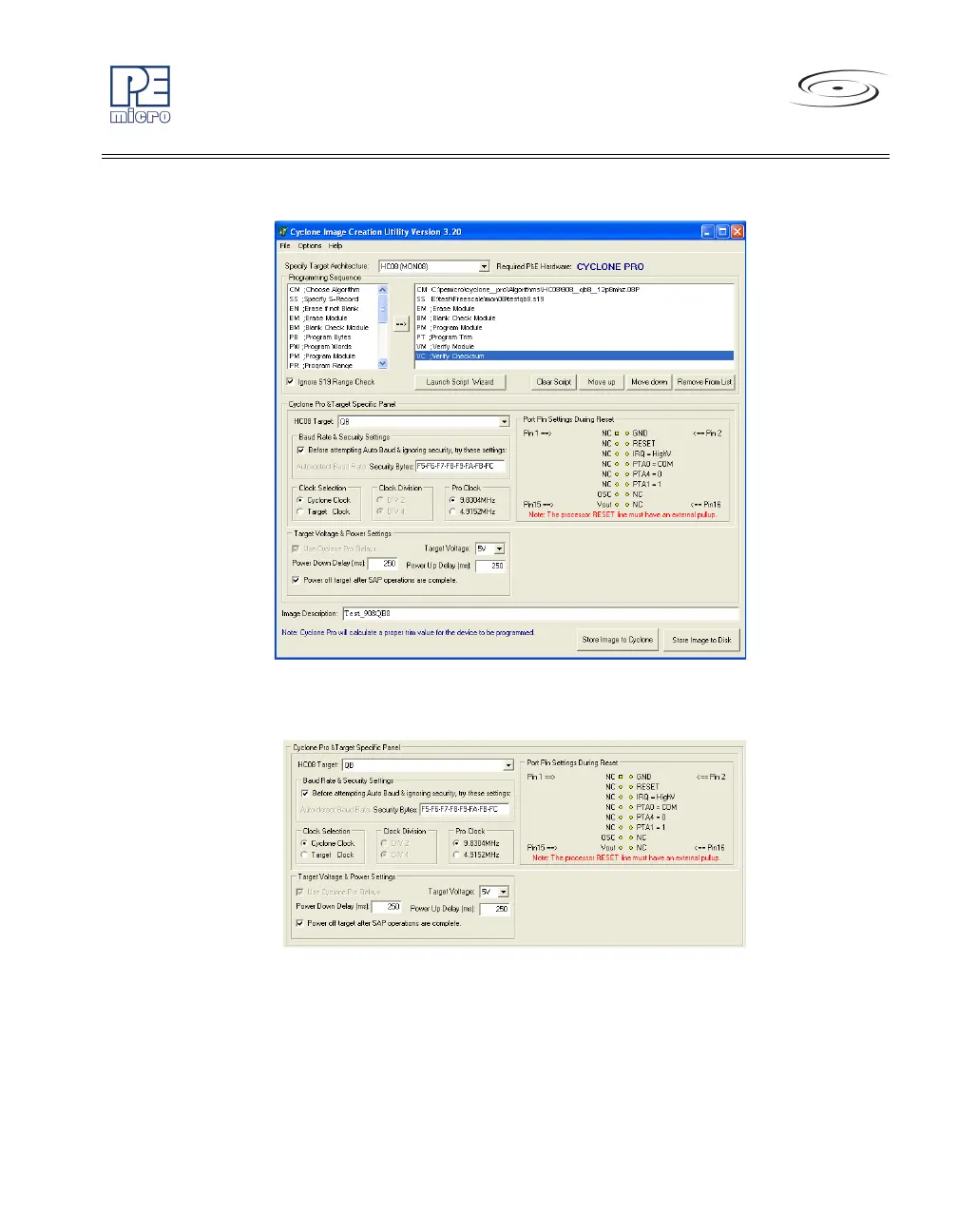This screenshot has width=958, height=1232.
Task: Toggle 'Power off target after SAP' checkbox in full window
Action: point(297,580)
